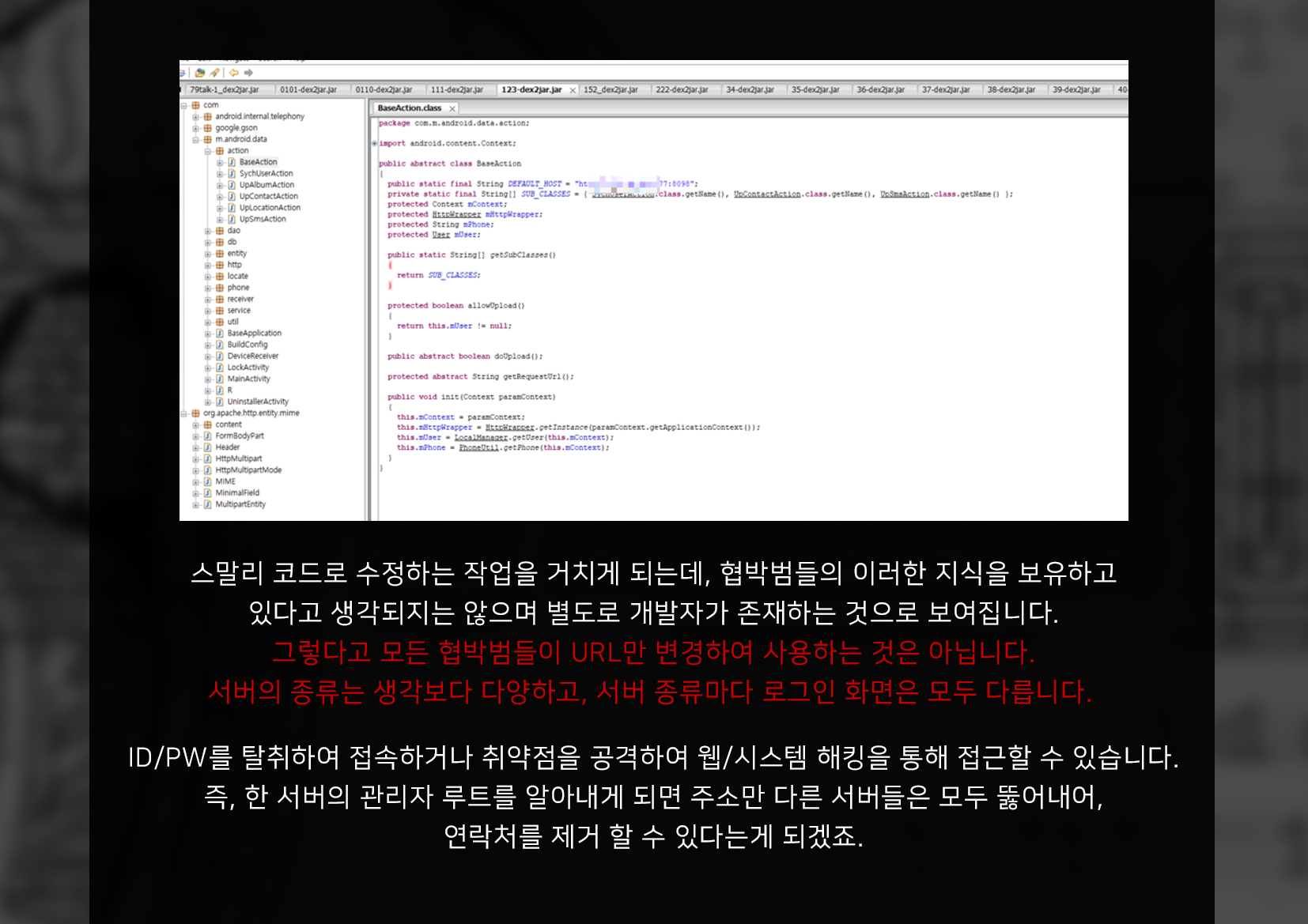Click the content package icon
This screenshot has height=924, width=1308.
208,425
